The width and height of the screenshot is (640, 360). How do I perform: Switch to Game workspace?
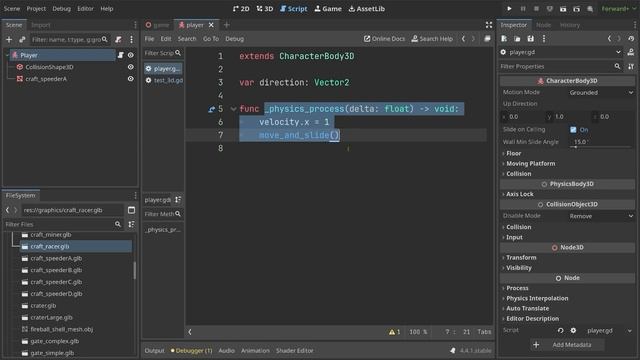[328, 9]
